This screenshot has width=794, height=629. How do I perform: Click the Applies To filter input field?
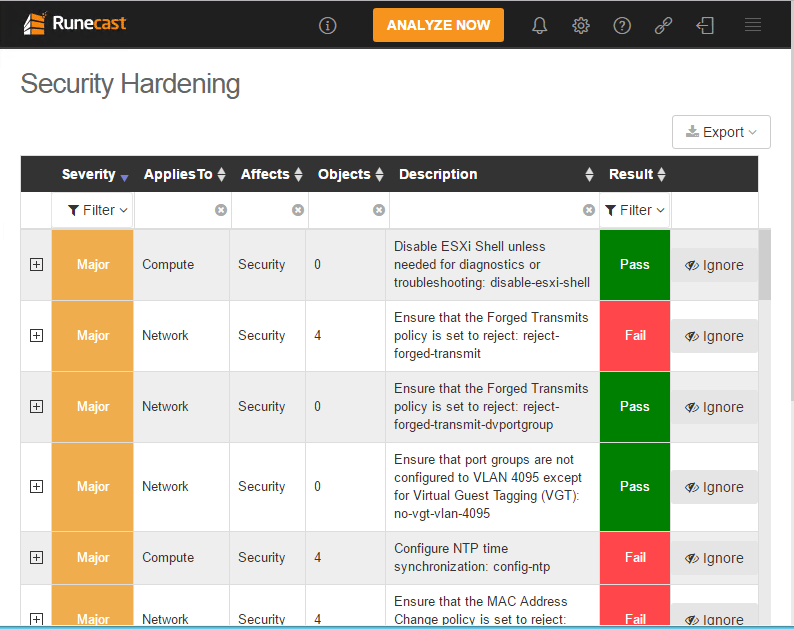(174, 210)
